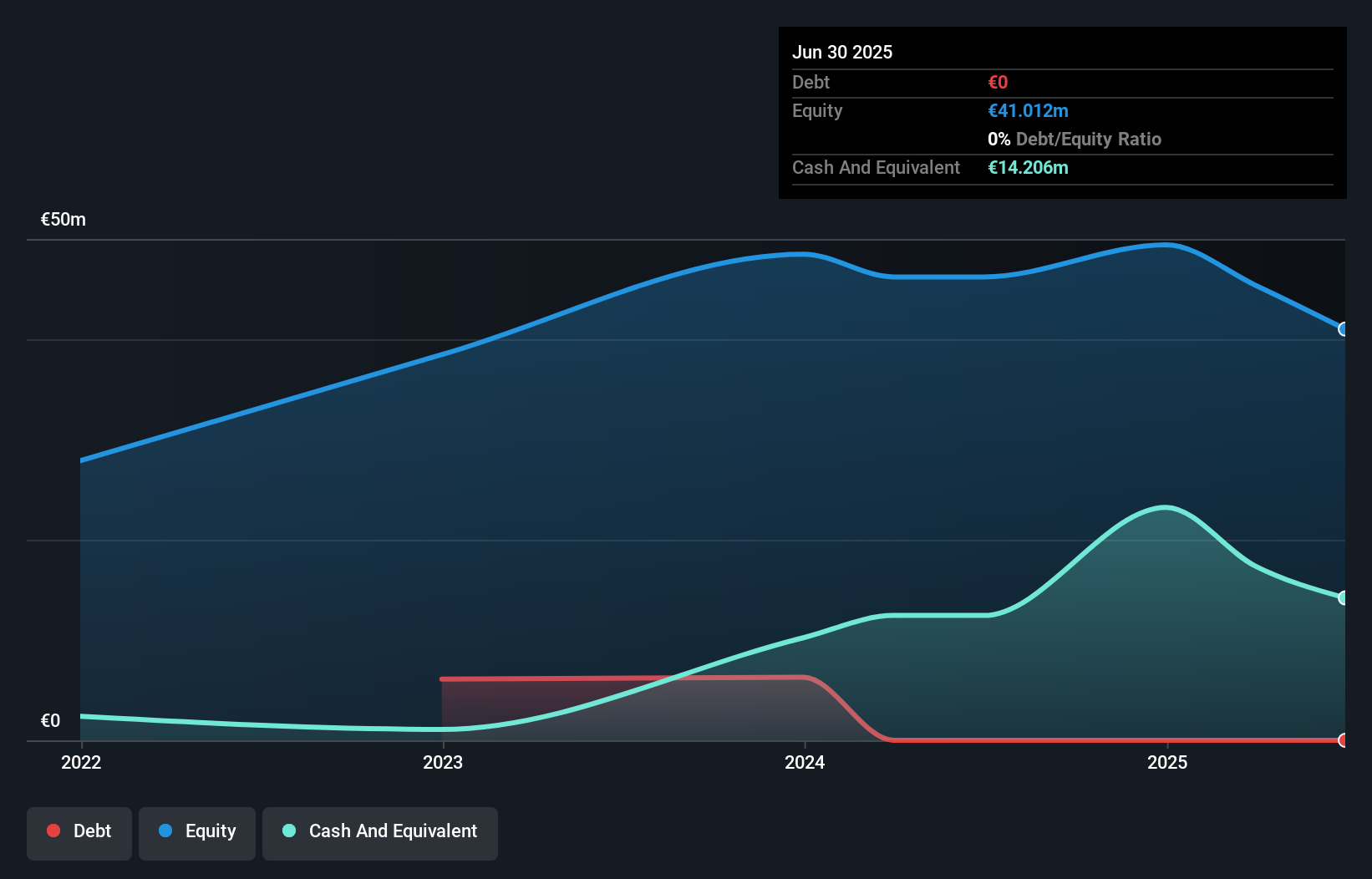Click the red €0 debt value in tooltip

pos(998,82)
